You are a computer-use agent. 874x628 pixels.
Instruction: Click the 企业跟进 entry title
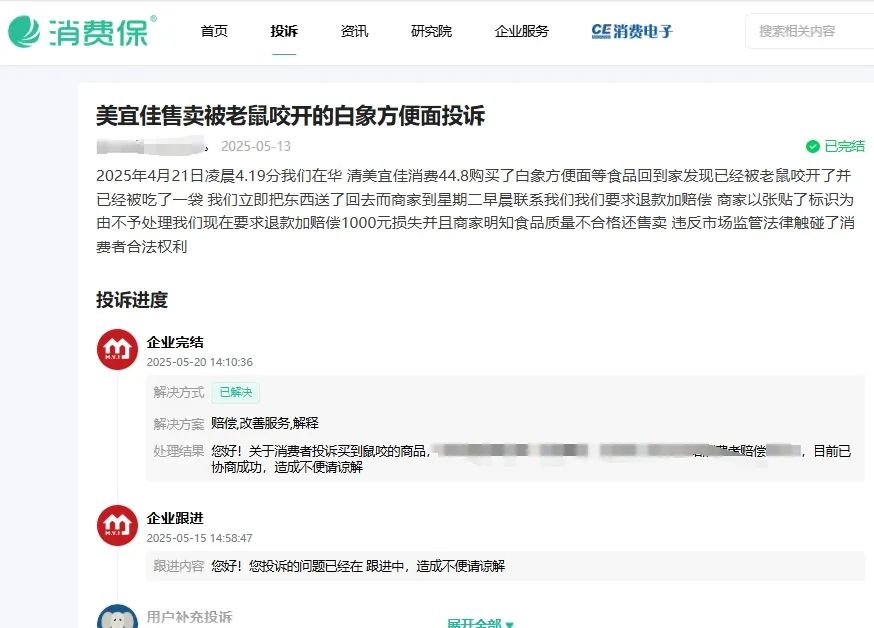coord(175,518)
